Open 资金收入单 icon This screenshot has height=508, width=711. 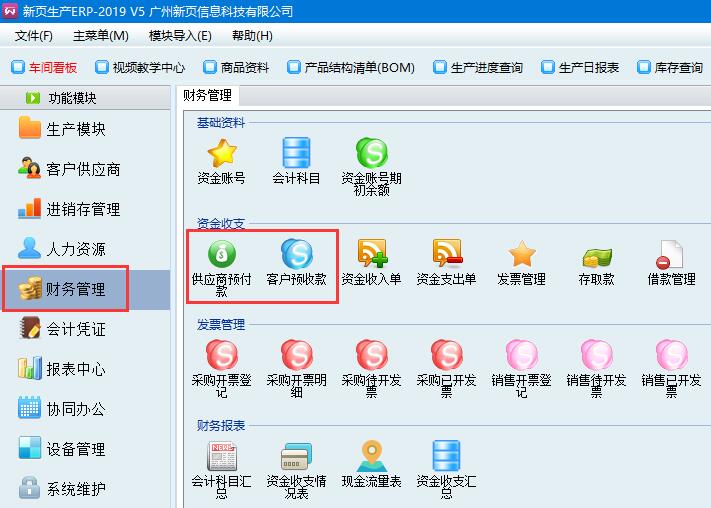click(x=371, y=254)
